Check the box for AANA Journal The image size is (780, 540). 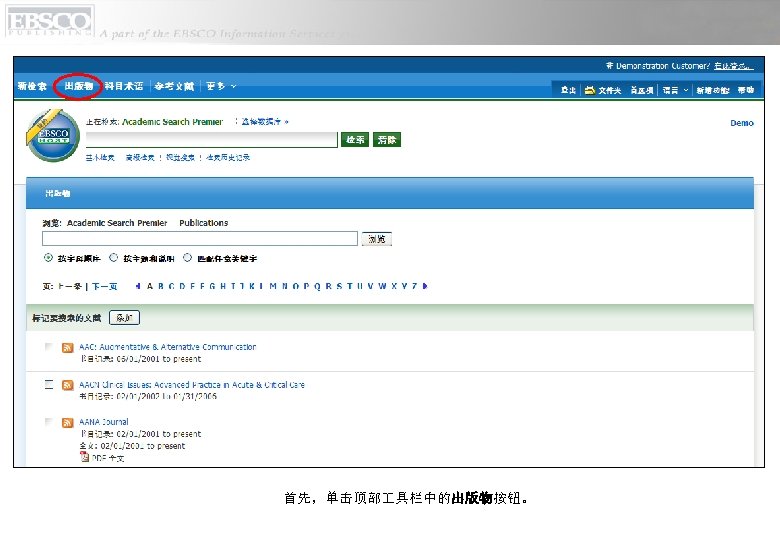tap(48, 422)
